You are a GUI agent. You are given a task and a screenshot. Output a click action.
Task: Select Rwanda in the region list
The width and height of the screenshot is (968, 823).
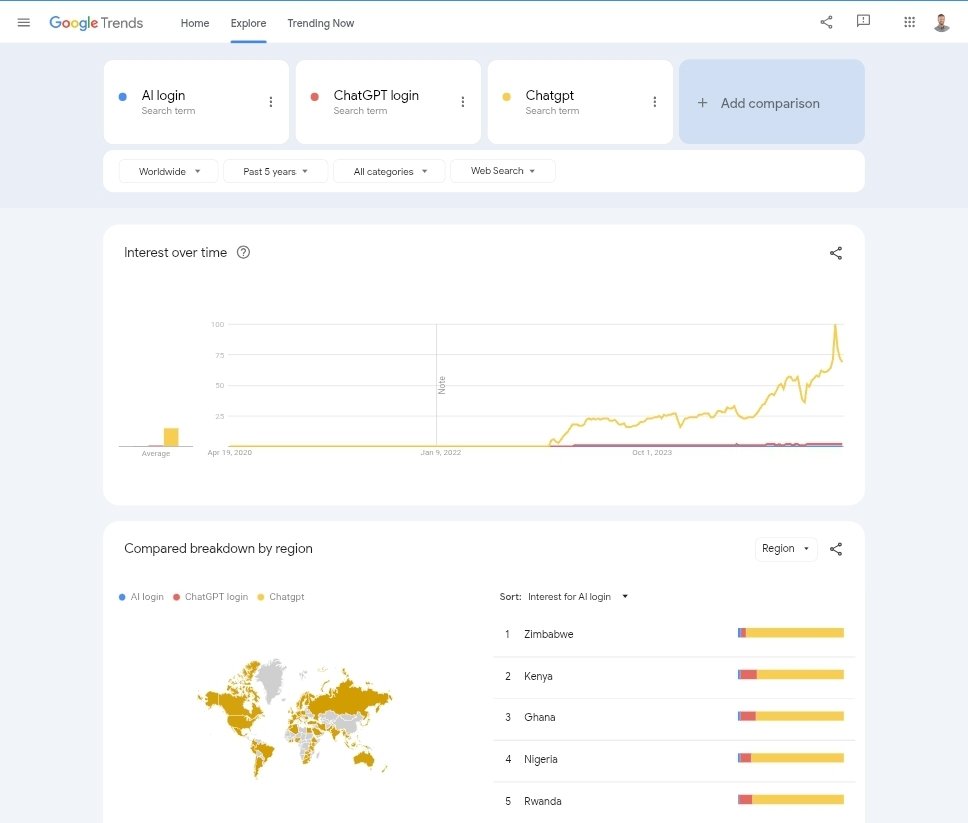click(x=674, y=801)
